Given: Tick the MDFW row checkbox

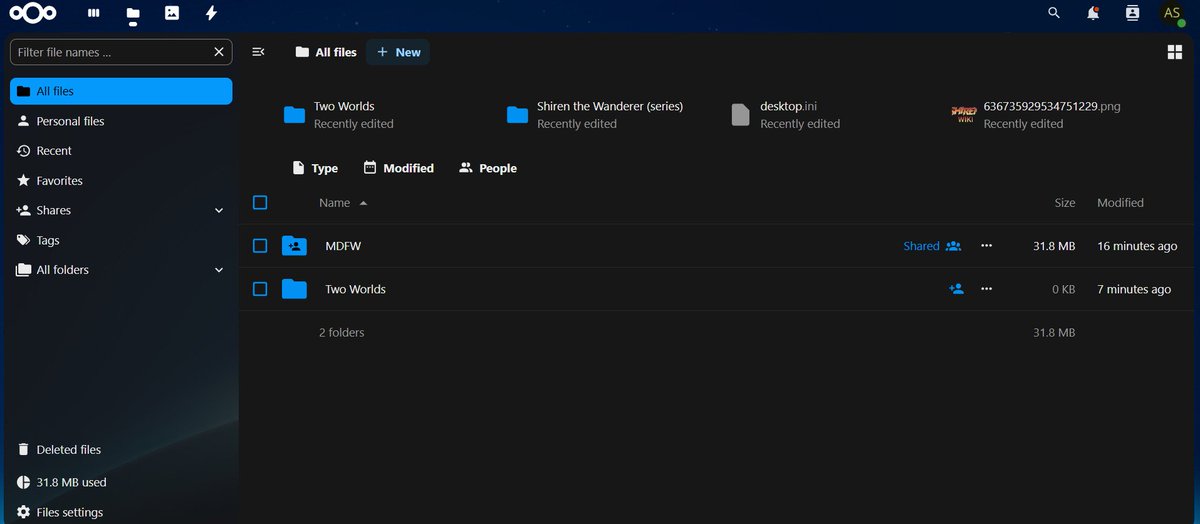Looking at the screenshot, I should 260,246.
